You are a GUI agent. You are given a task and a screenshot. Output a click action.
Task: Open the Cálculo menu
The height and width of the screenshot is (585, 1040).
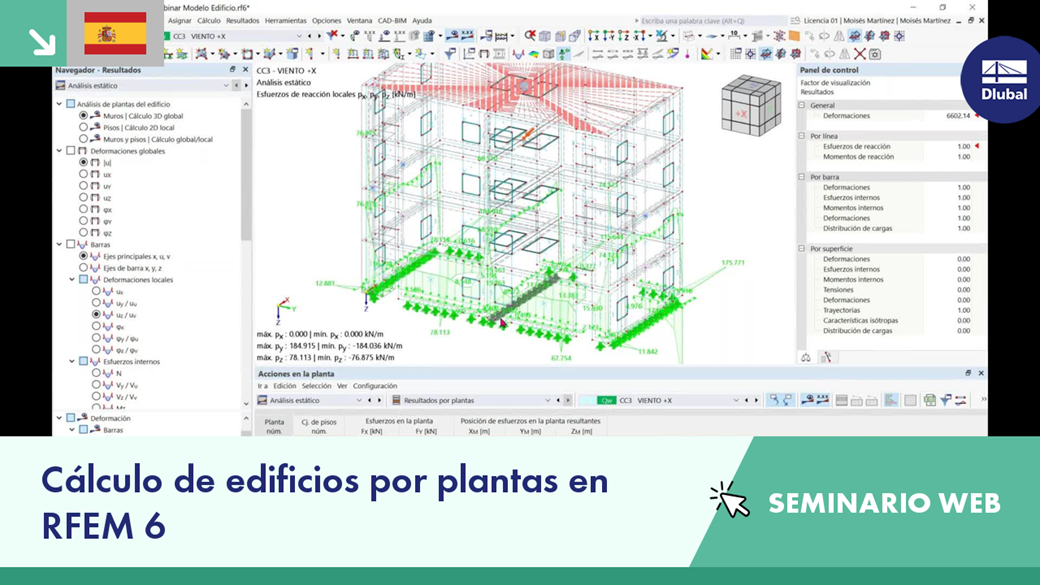(x=208, y=21)
